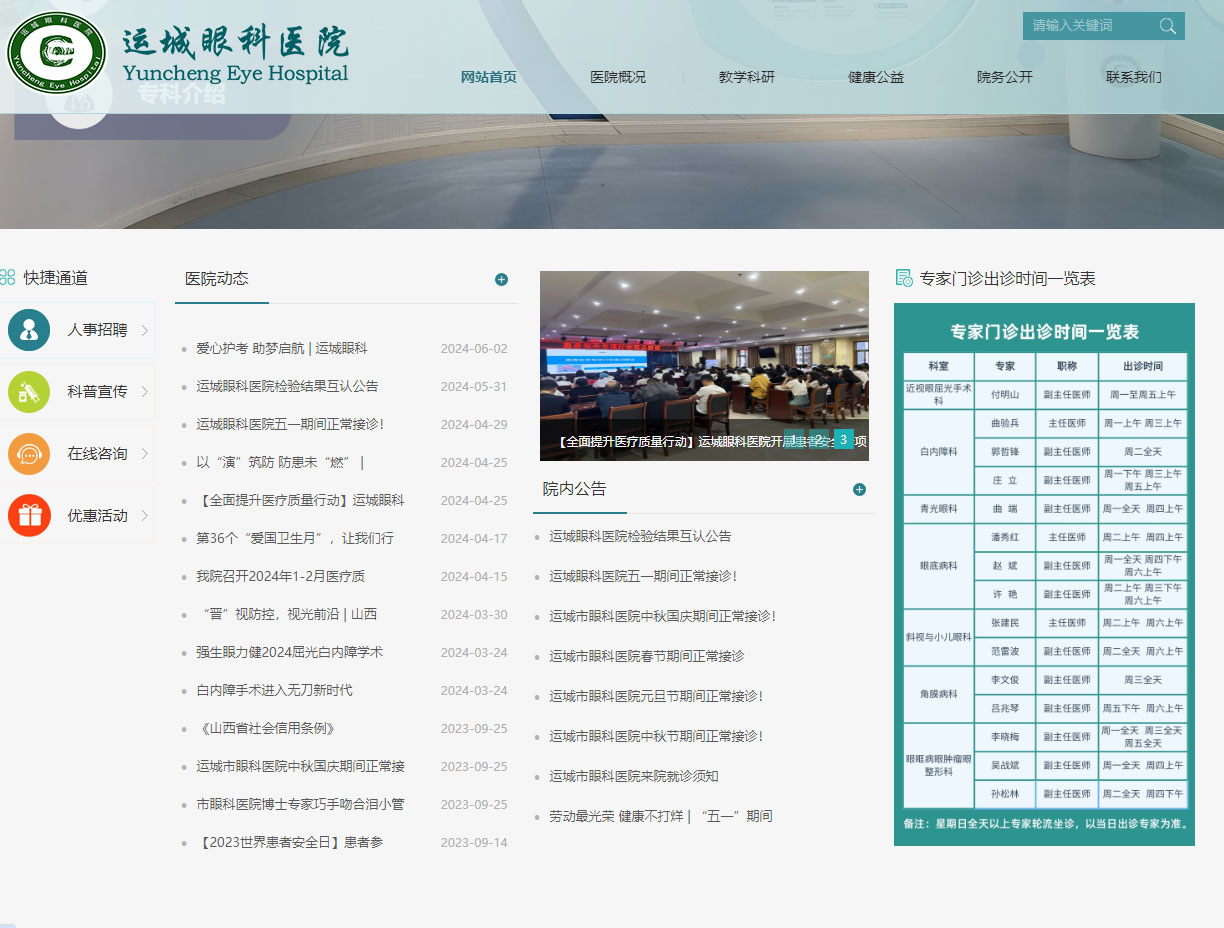Focus the 请输入关键词 search field
Image resolution: width=1224 pixels, height=928 pixels.
click(1088, 26)
